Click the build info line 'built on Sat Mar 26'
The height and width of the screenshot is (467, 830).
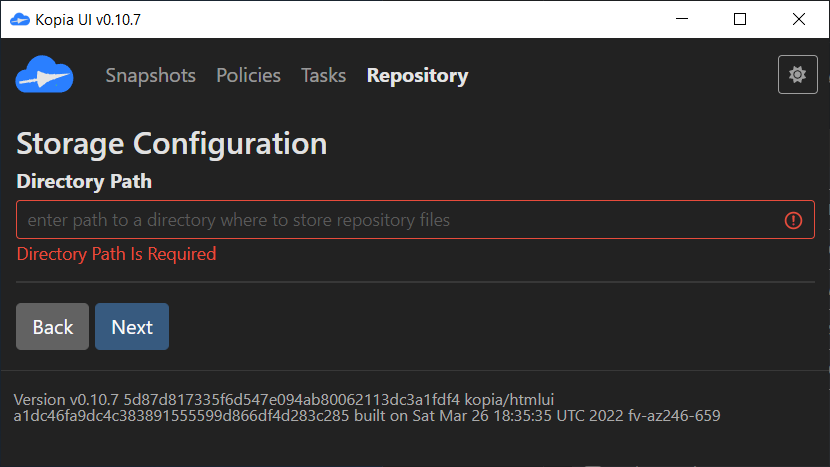pyautogui.click(x=367, y=416)
